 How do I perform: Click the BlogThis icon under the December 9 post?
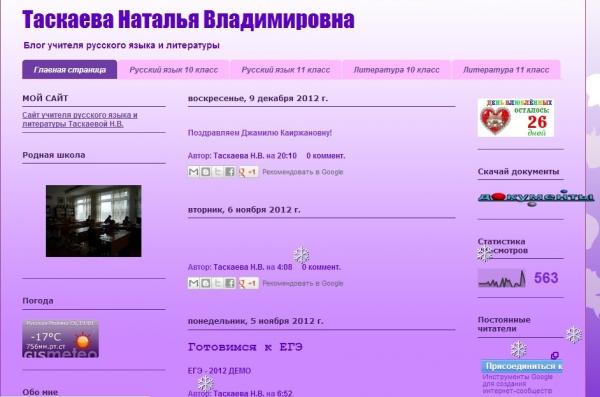tap(205, 172)
